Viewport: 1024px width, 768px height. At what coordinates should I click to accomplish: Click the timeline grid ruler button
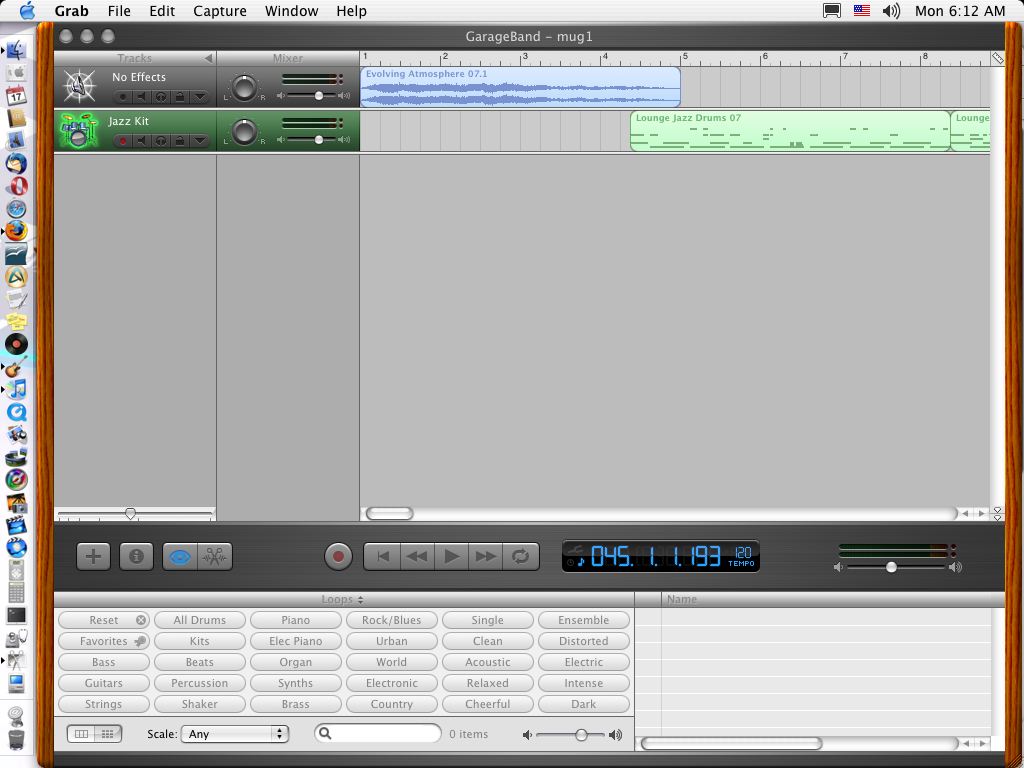point(997,58)
